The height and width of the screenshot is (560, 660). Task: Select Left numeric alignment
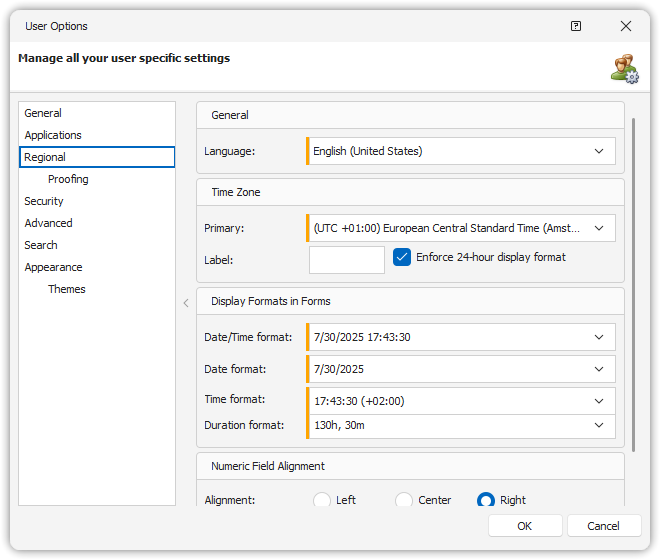pos(322,500)
